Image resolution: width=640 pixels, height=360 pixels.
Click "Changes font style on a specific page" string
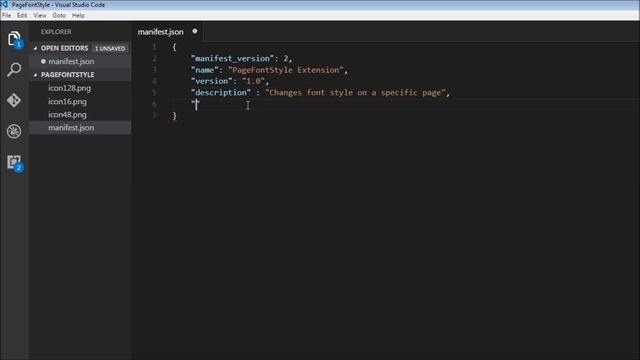tap(355, 93)
